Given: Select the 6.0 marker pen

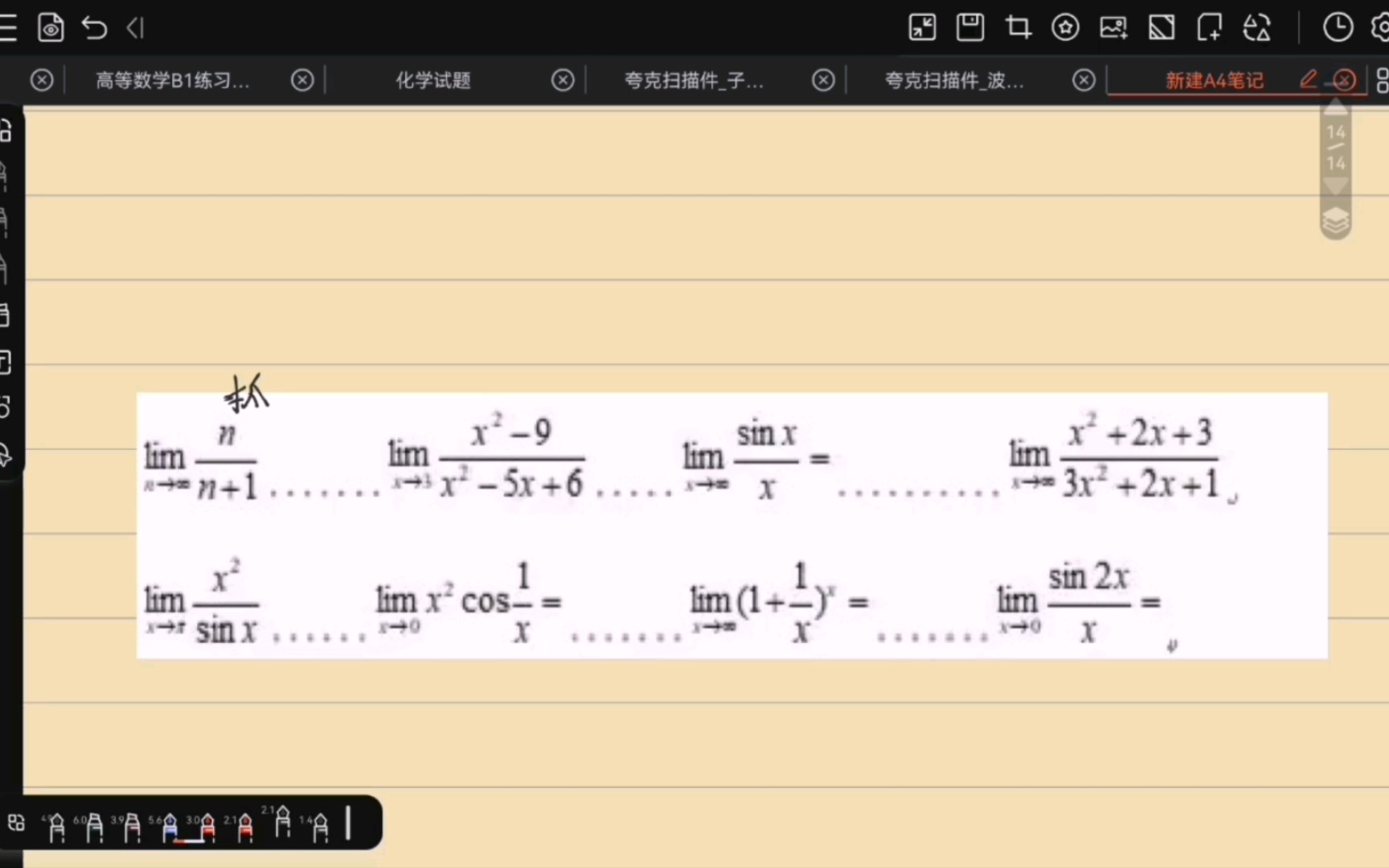Looking at the screenshot, I should [x=94, y=826].
